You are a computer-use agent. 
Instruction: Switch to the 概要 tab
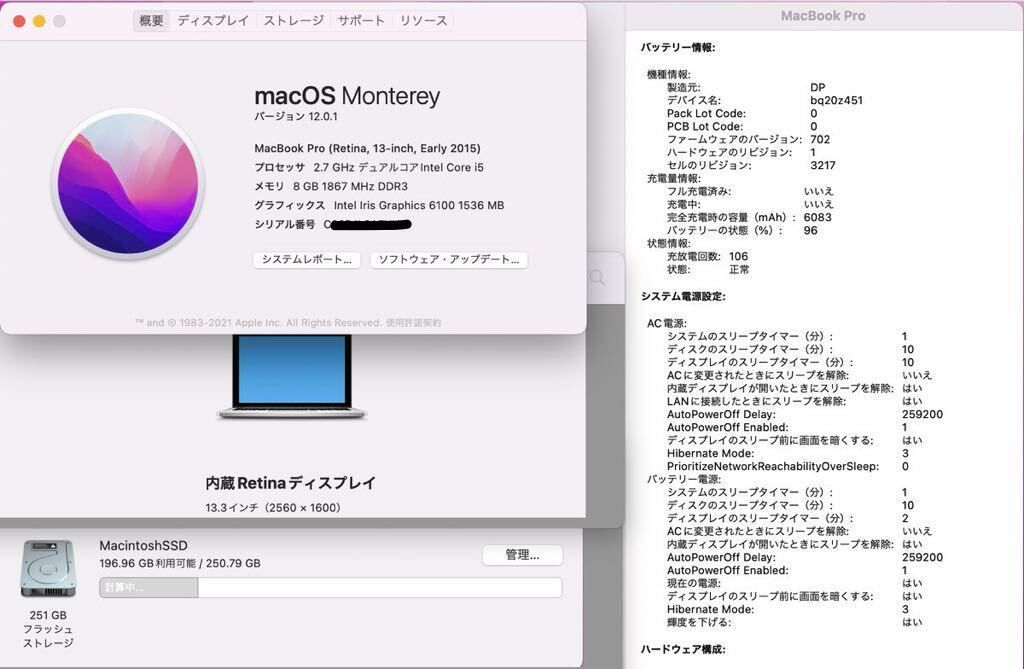point(151,21)
